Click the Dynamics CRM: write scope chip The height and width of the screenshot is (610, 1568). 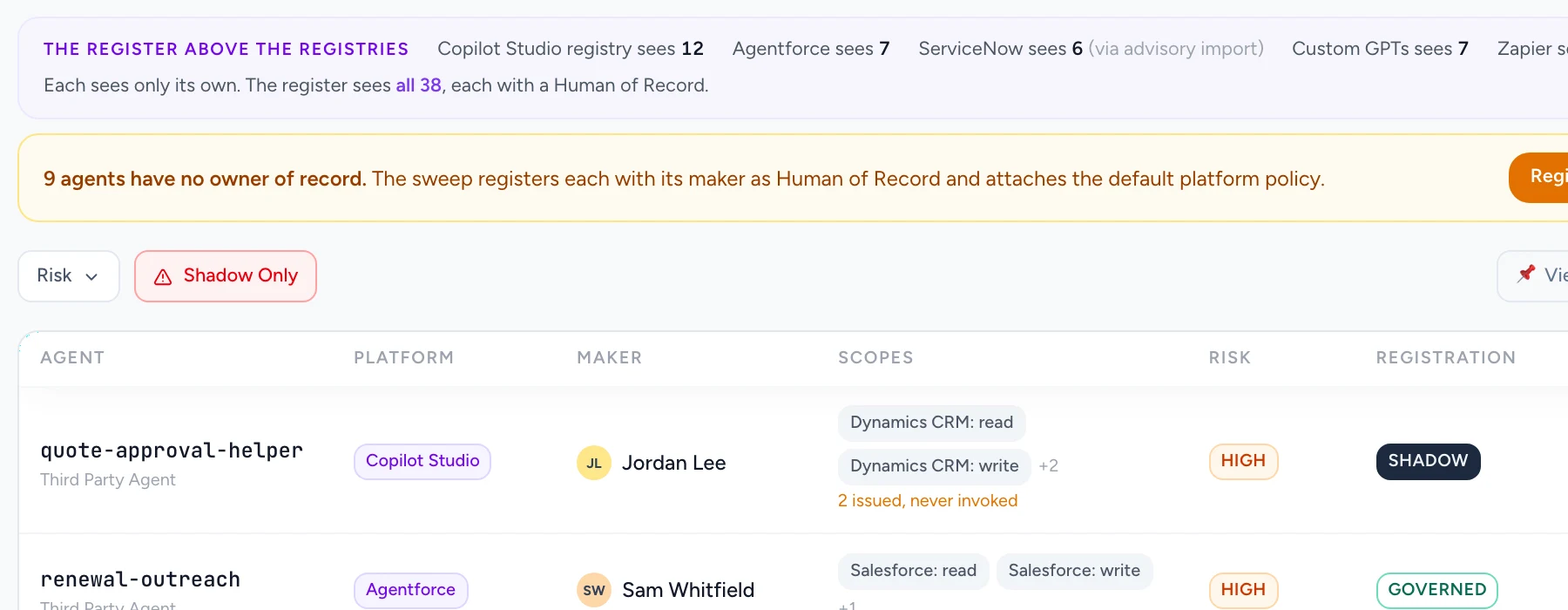click(934, 466)
